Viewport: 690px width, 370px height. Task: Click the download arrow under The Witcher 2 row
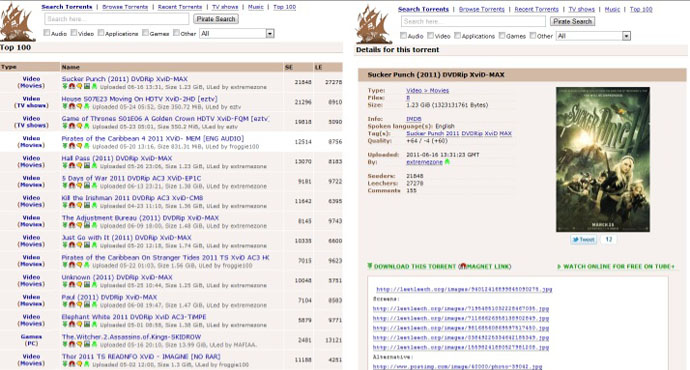65,344
